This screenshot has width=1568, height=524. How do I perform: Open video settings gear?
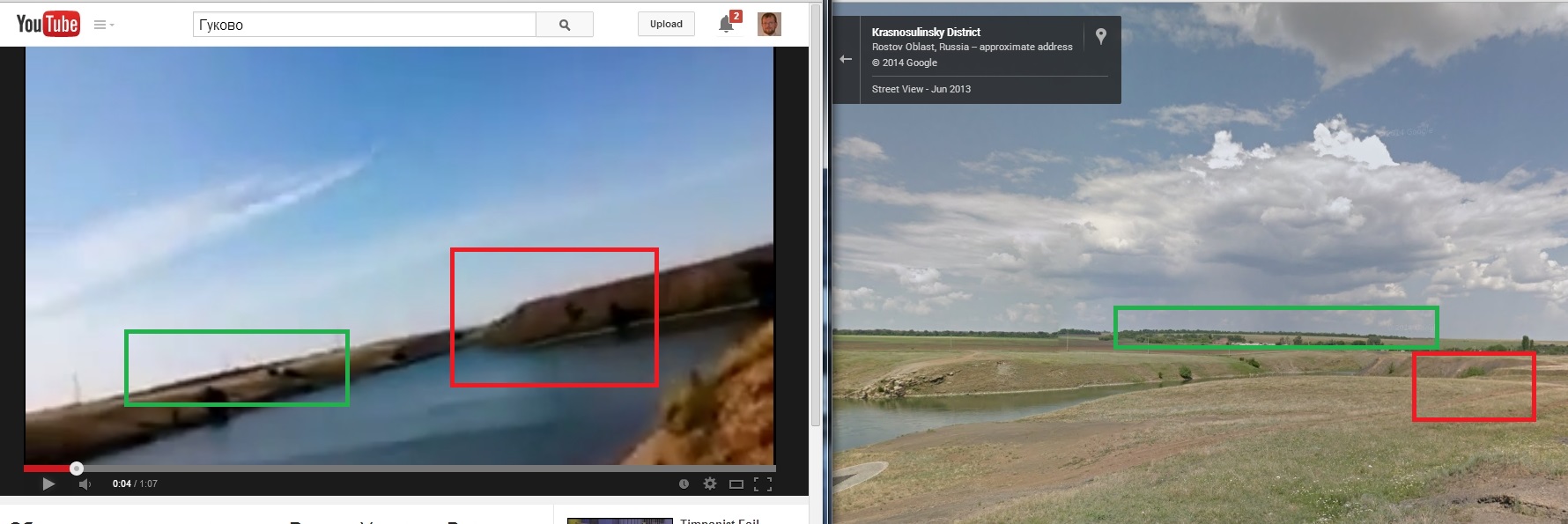coord(709,483)
